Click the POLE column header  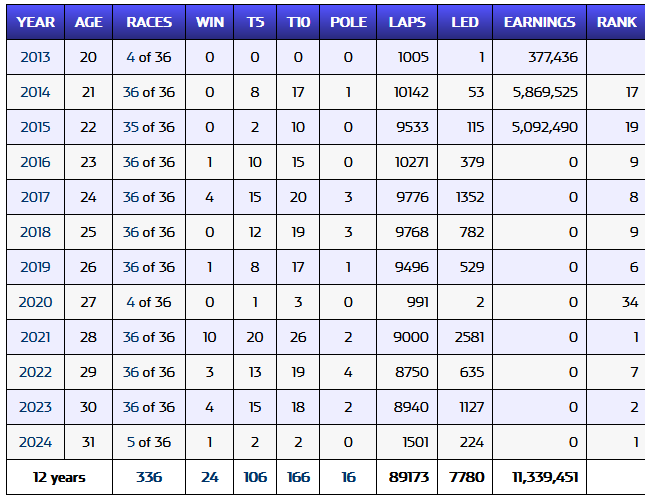[348, 22]
